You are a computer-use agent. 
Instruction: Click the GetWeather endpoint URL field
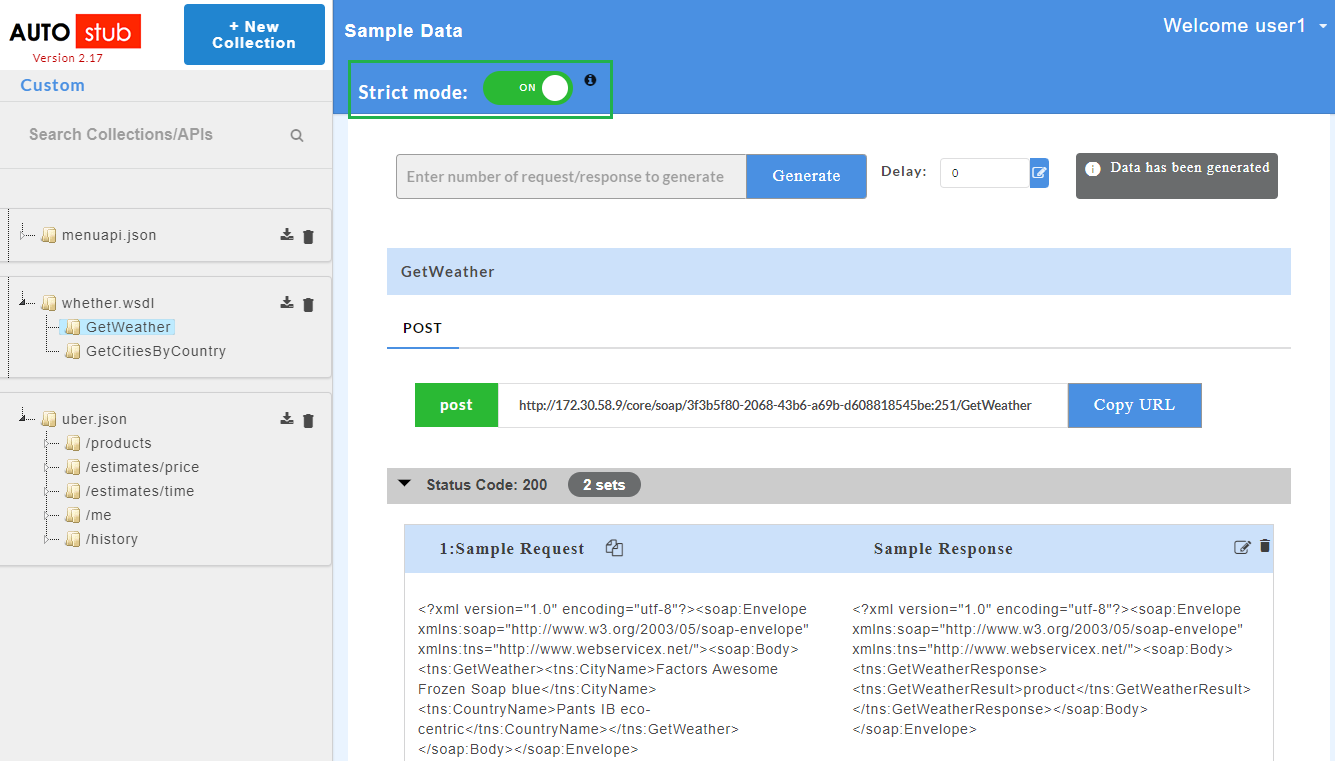click(x=782, y=405)
